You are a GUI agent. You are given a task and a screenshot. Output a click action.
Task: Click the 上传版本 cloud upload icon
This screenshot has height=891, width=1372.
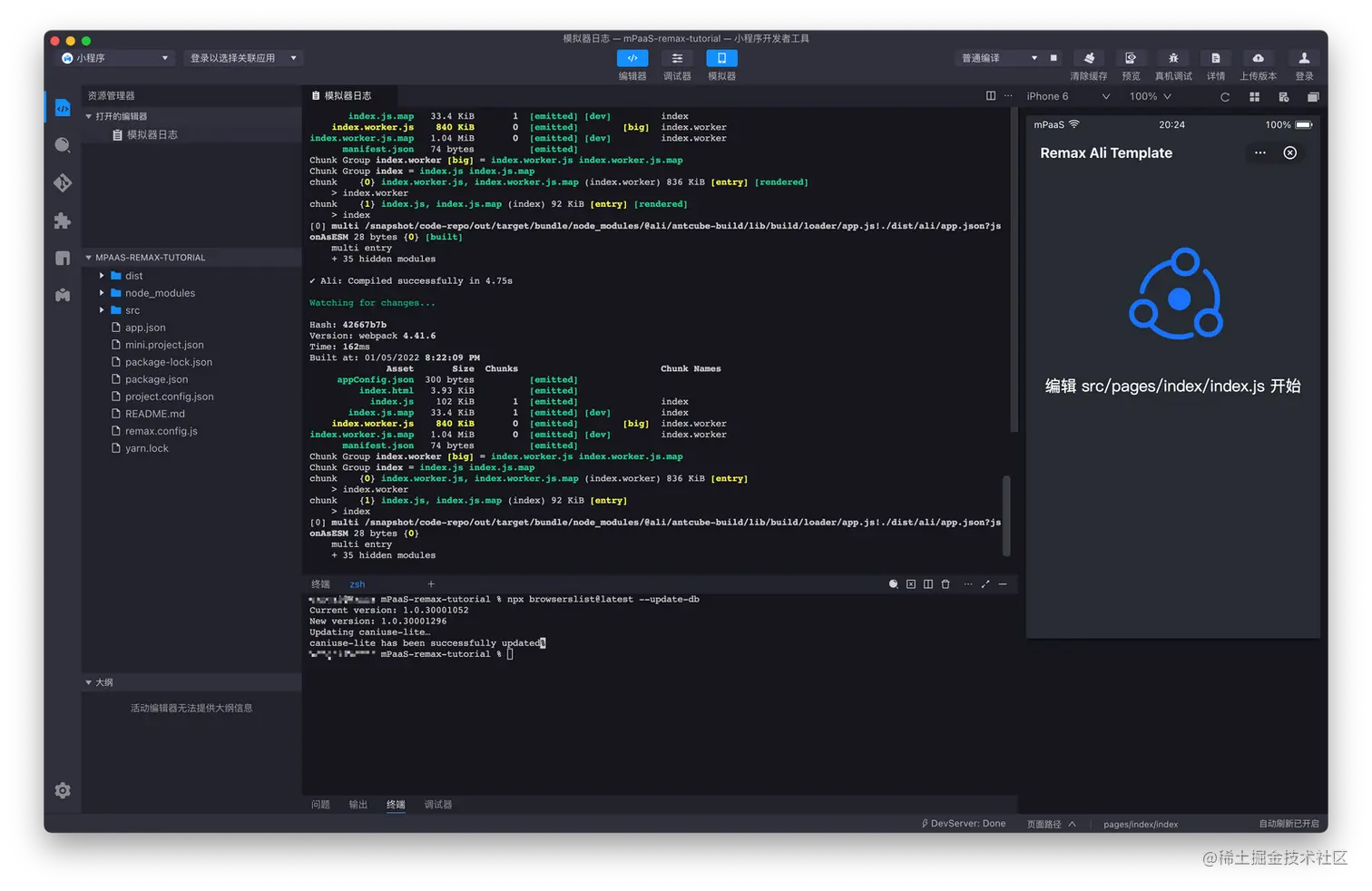(1258, 58)
